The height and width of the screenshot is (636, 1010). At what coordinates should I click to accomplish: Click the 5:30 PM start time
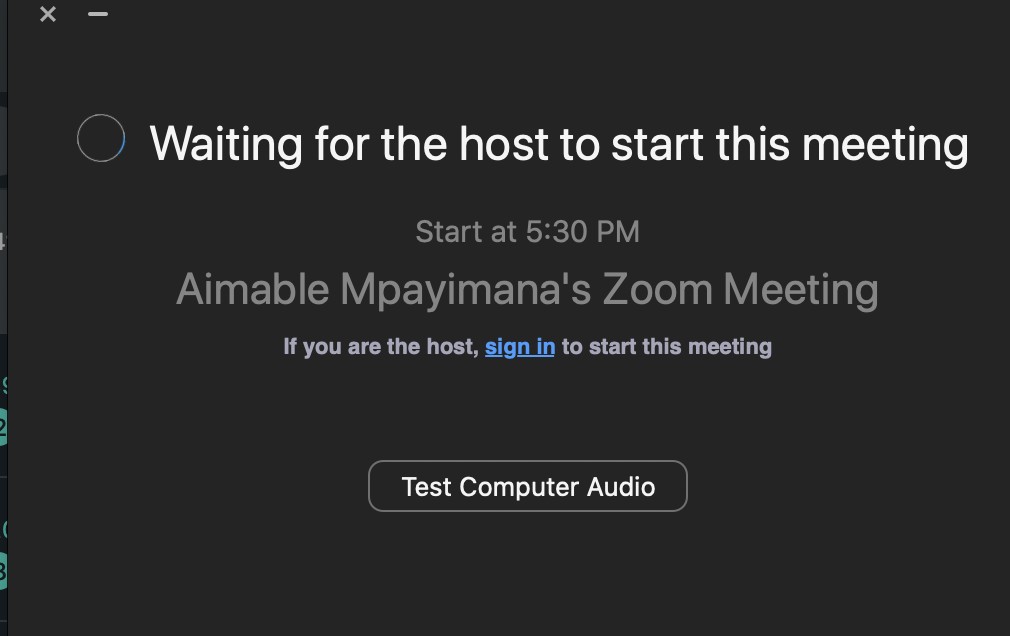(583, 232)
